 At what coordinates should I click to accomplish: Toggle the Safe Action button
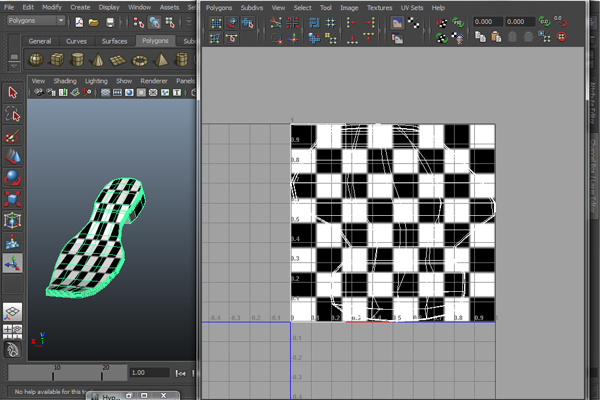click(x=165, y=92)
